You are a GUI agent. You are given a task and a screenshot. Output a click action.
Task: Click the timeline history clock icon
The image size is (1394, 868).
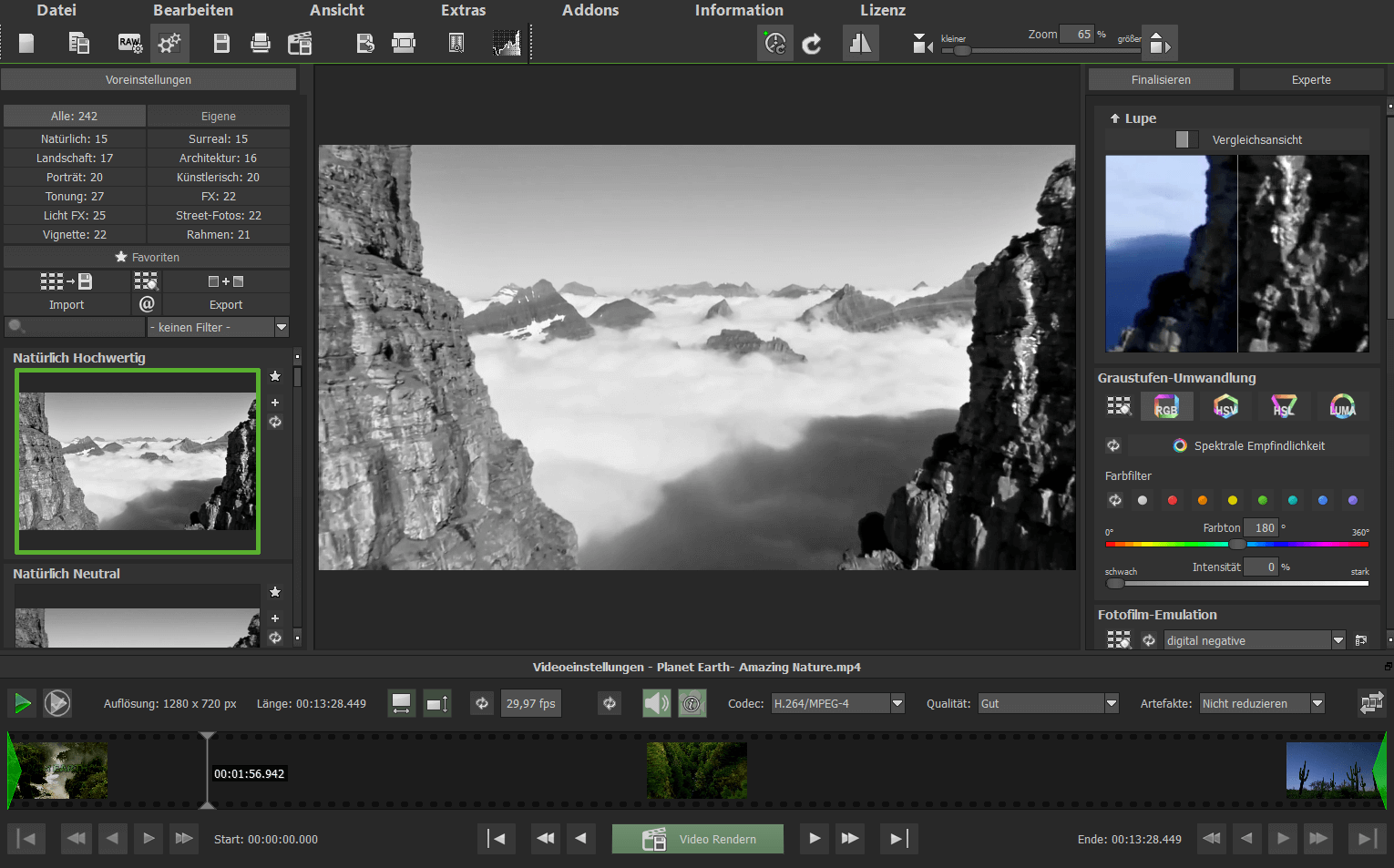coord(775,43)
